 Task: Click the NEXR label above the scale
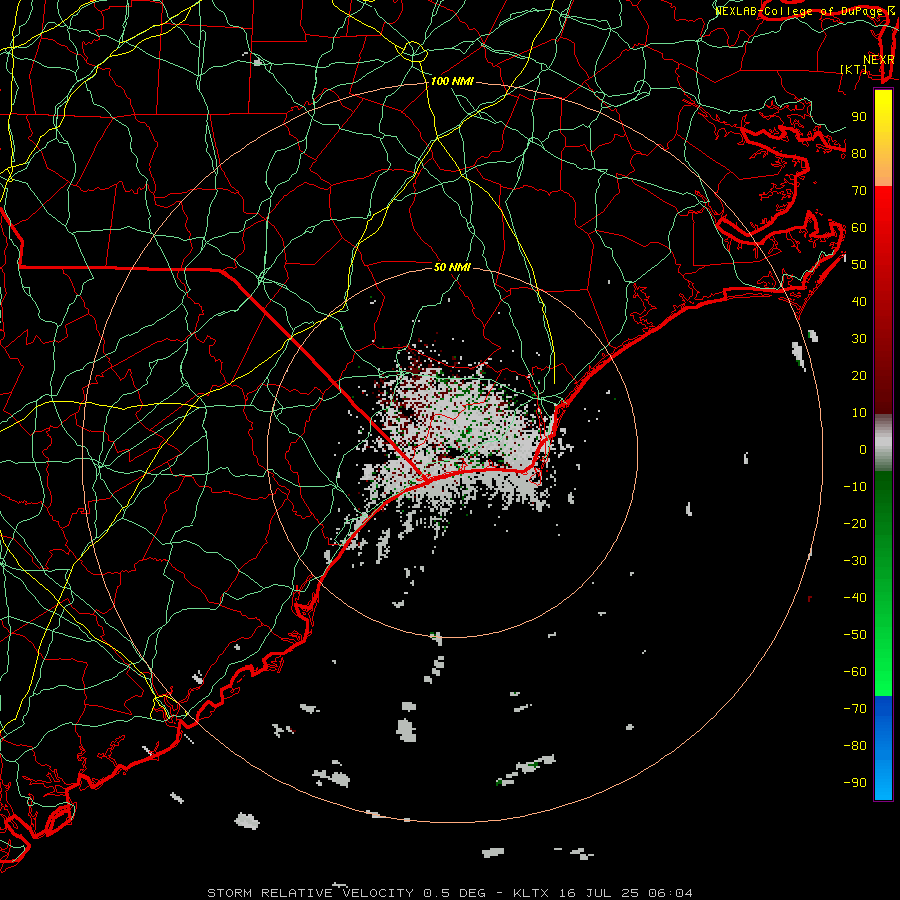pyautogui.click(x=878, y=60)
